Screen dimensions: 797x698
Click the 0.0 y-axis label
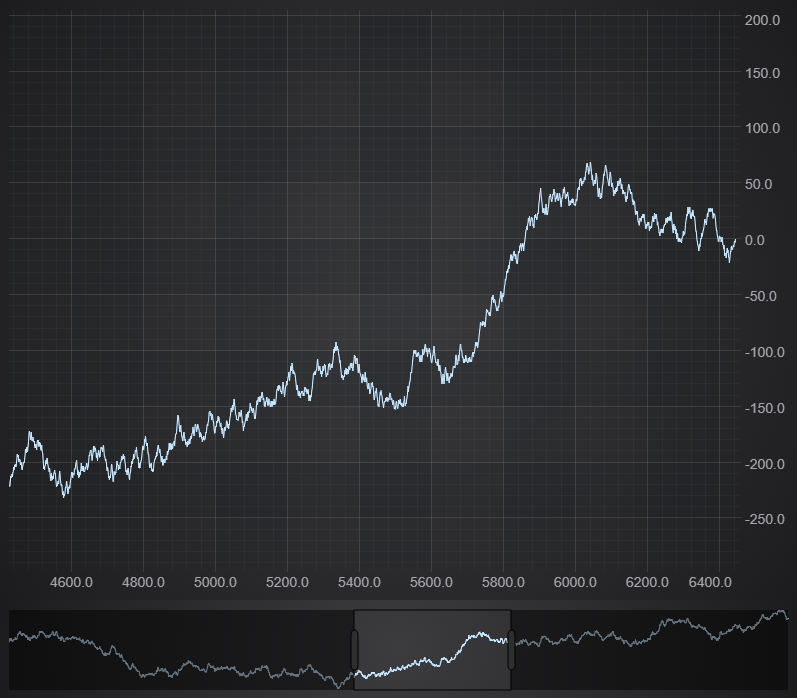(x=769, y=240)
